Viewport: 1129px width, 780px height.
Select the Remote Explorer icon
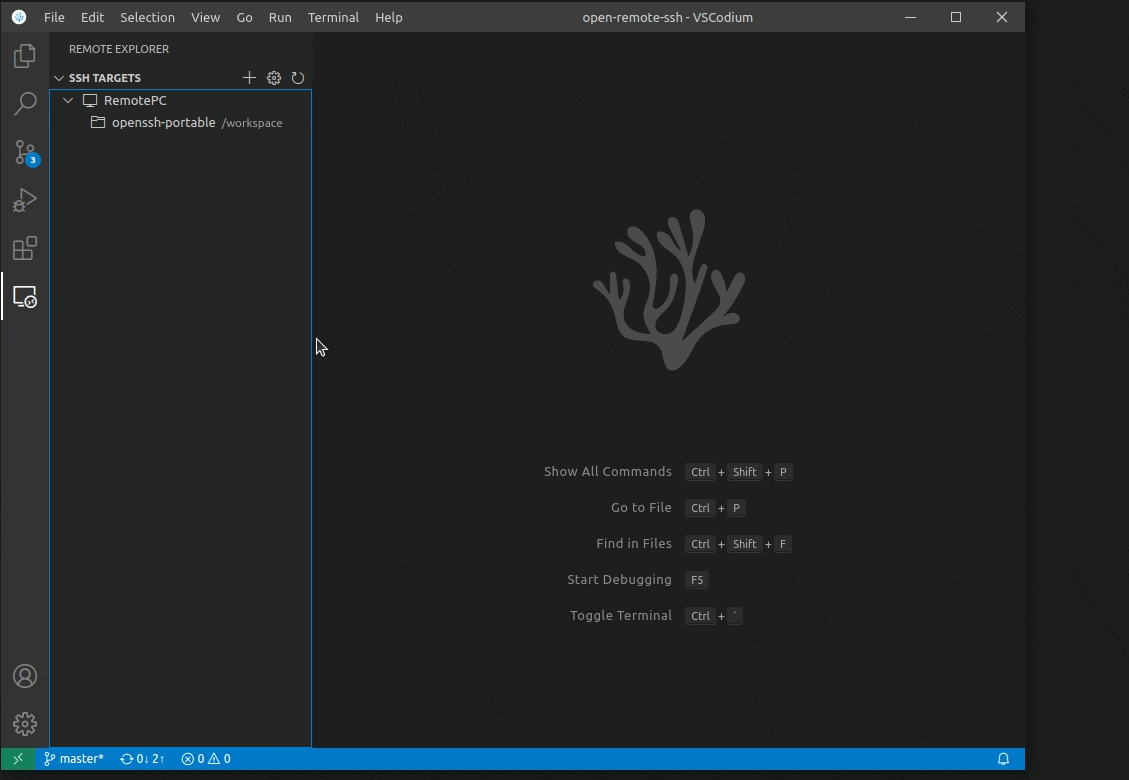point(24,296)
